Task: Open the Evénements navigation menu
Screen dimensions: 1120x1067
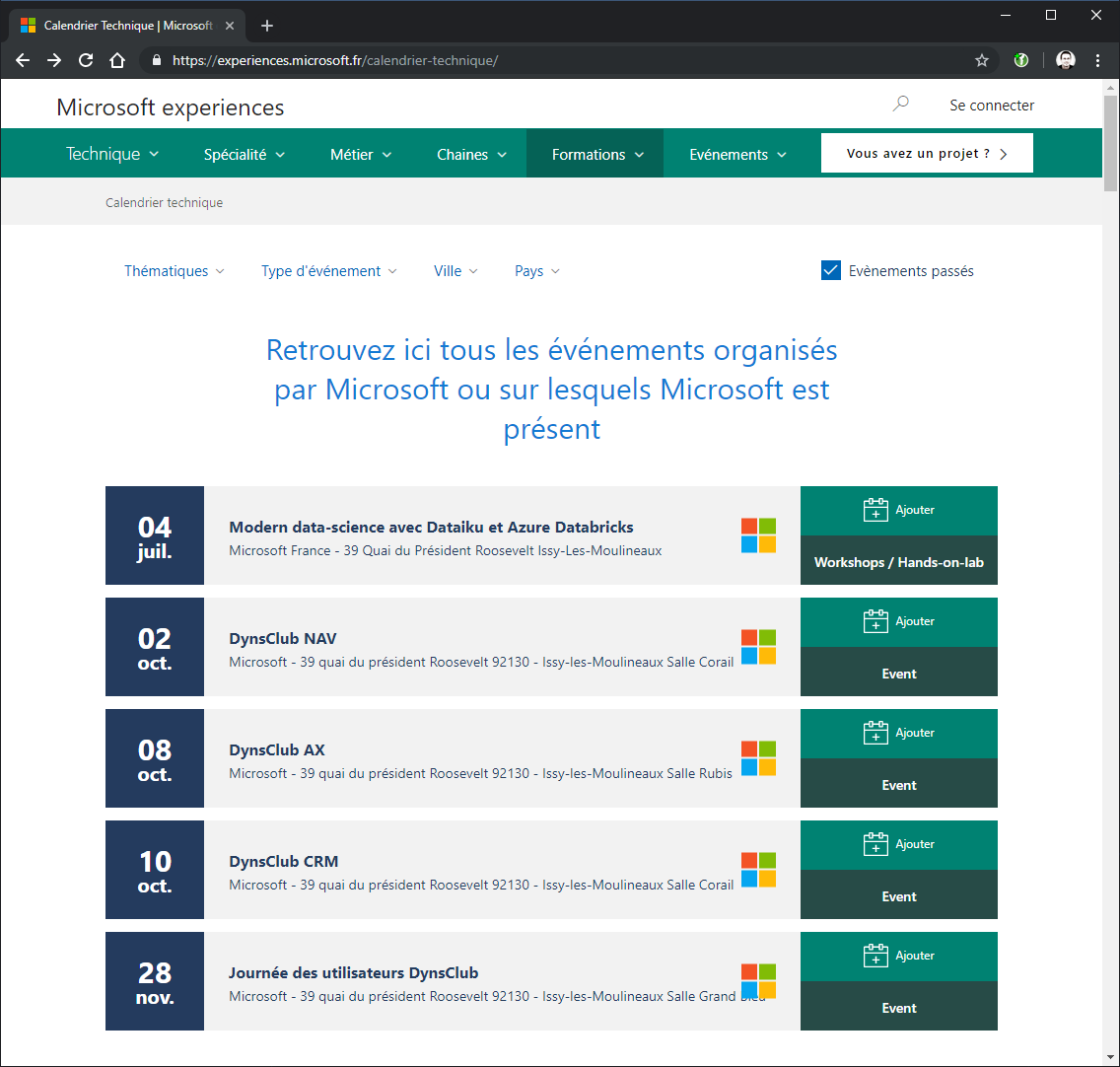Action: coord(737,155)
